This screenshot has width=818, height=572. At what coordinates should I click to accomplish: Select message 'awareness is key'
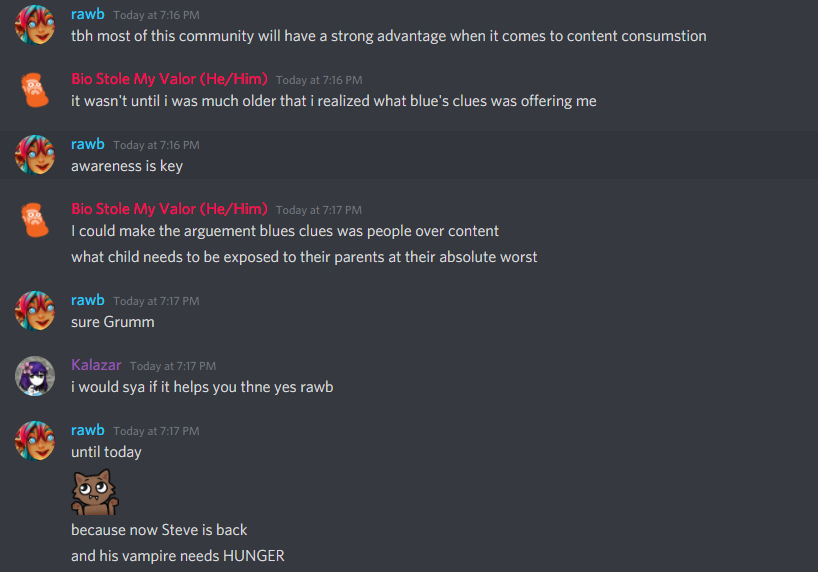(x=127, y=166)
